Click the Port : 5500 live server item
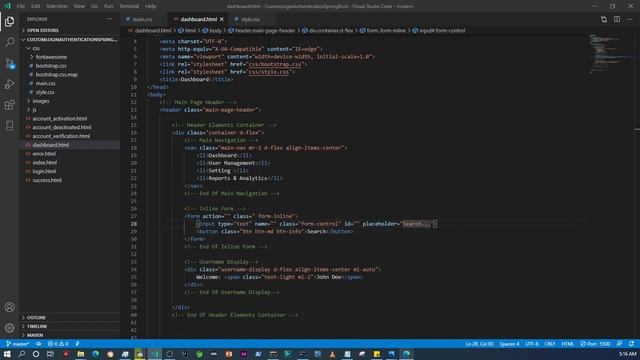The height and width of the screenshot is (360, 640). point(595,344)
